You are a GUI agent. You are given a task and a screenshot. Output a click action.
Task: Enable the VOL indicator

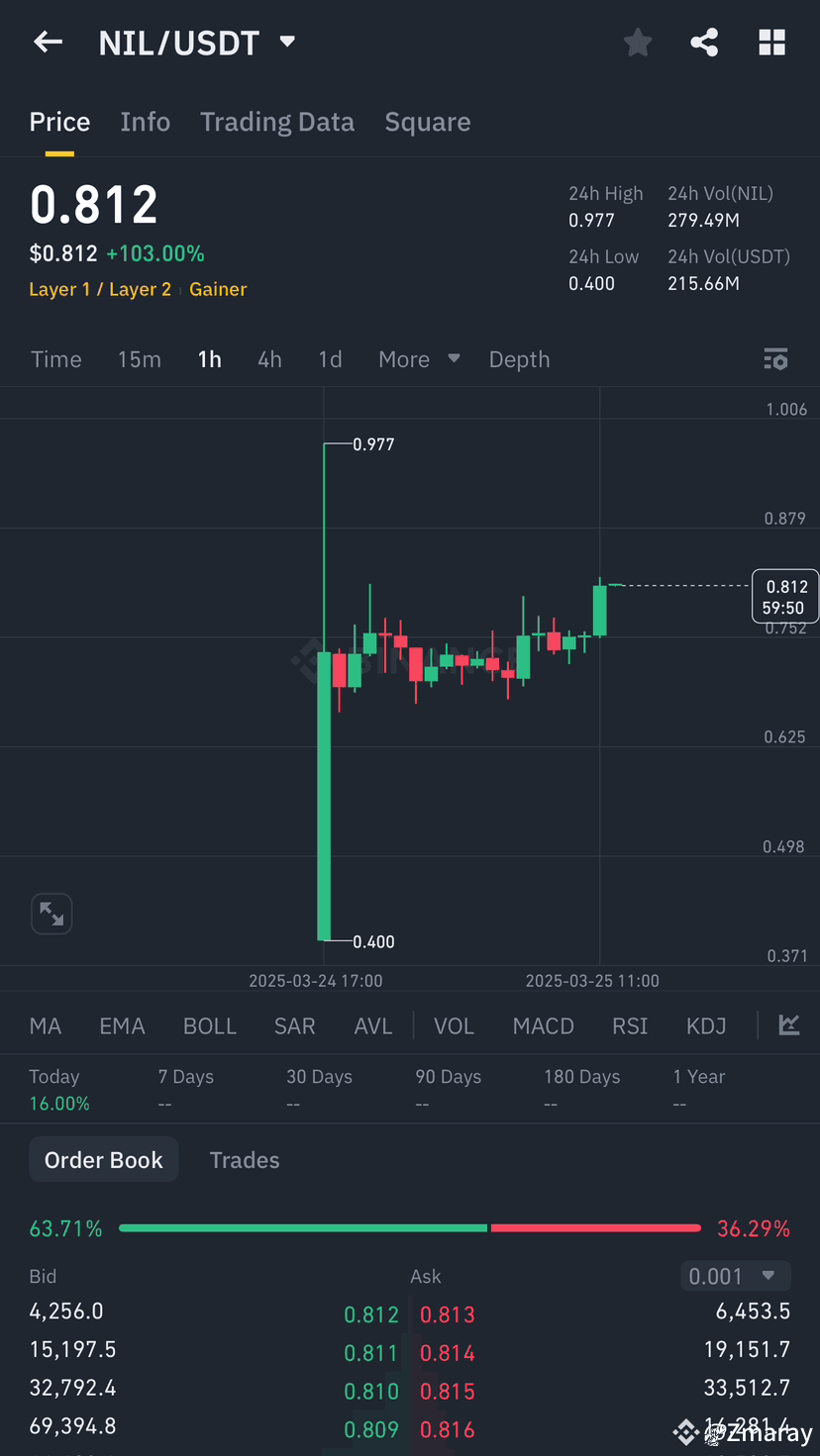coord(454,1025)
